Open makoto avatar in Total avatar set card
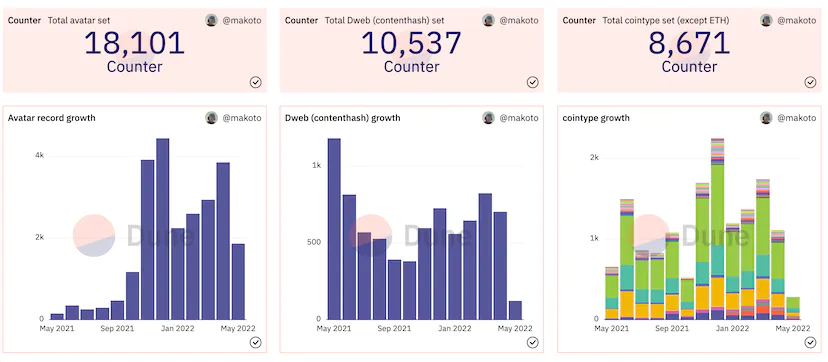The height and width of the screenshot is (362, 828). (212, 20)
